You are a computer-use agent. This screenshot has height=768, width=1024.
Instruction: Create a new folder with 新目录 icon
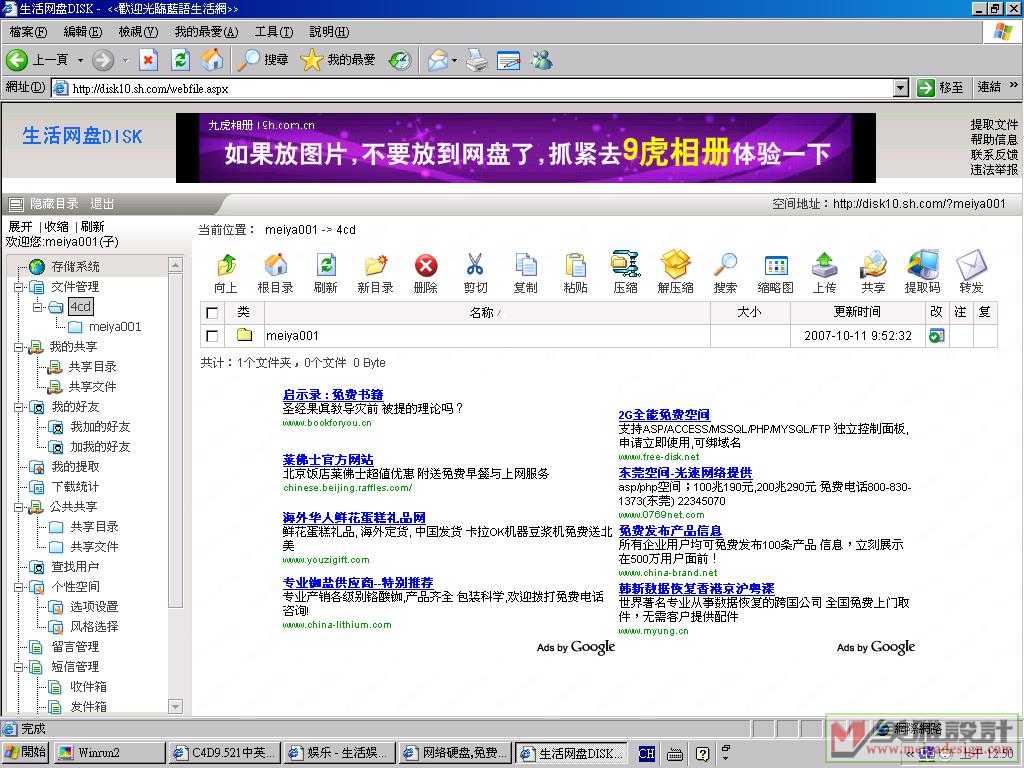376,265
